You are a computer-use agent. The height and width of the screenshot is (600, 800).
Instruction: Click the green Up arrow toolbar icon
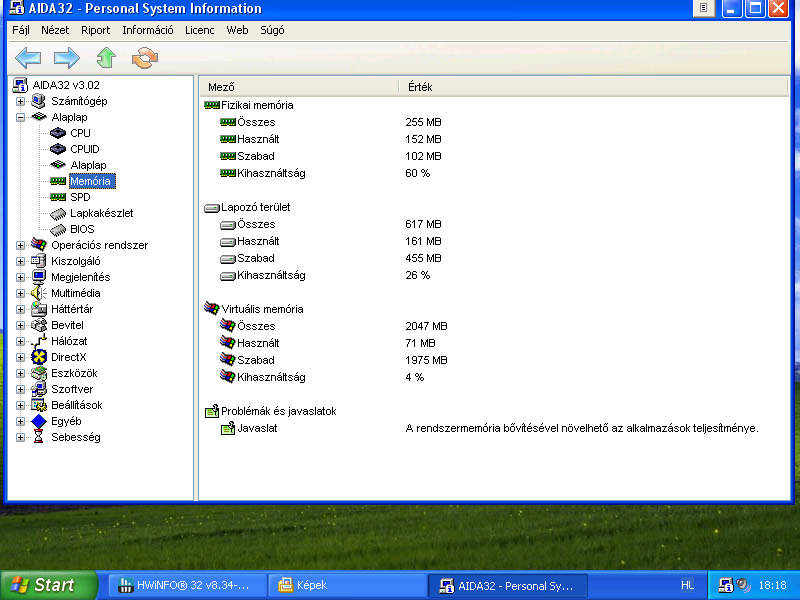coord(106,58)
